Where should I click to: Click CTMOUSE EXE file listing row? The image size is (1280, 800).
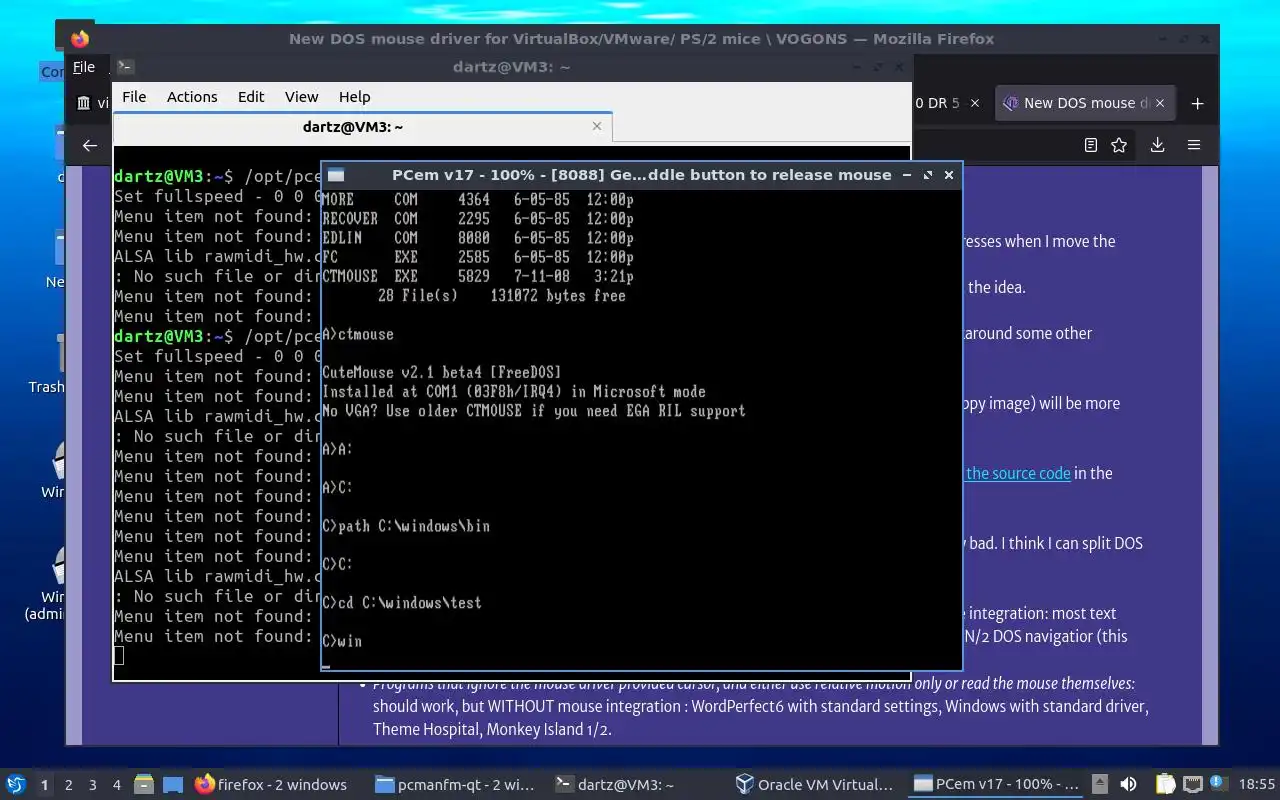coord(478,276)
